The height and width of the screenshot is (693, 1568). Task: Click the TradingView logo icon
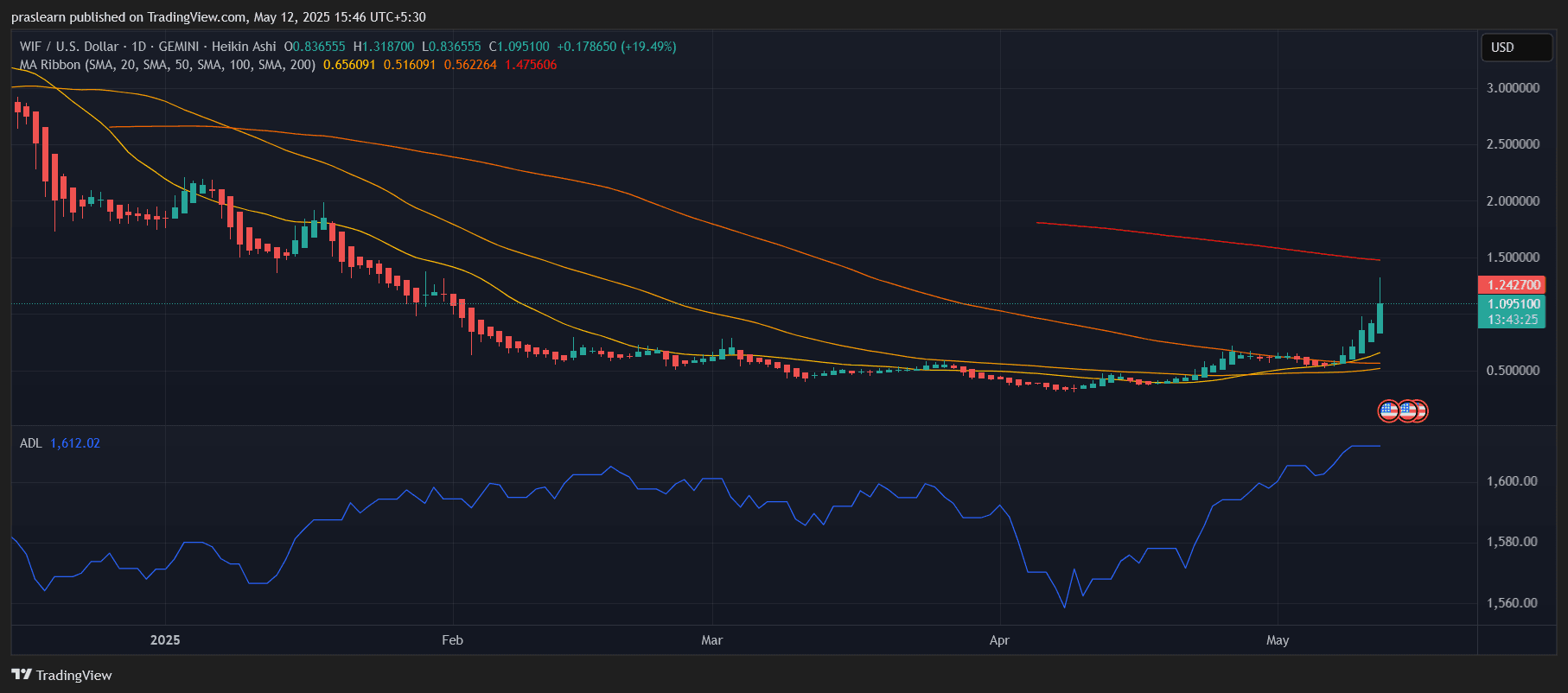(x=22, y=675)
